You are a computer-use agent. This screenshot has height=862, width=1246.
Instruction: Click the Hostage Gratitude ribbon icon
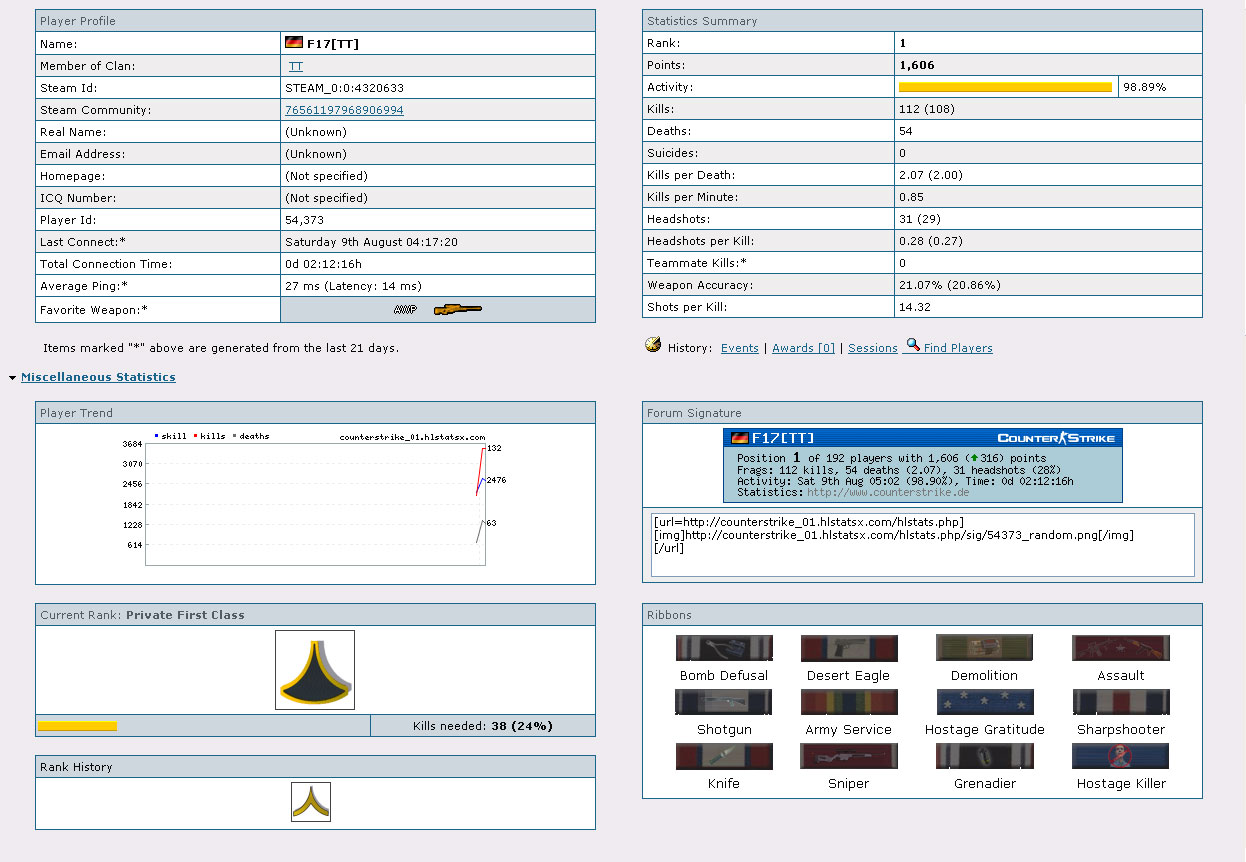pyautogui.click(x=984, y=702)
